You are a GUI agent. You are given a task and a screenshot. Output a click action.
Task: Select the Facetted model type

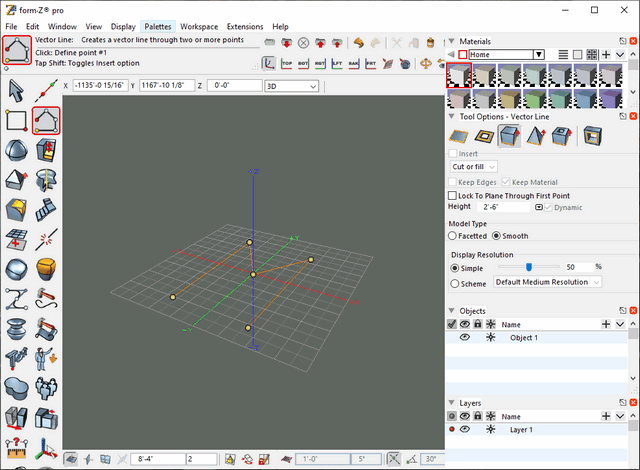453,236
